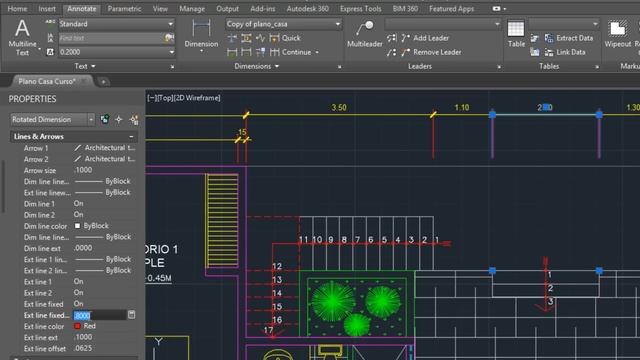This screenshot has width=640, height=360.
Task: Click the Linear dimension icon below the Break icon
Action: [232, 52]
